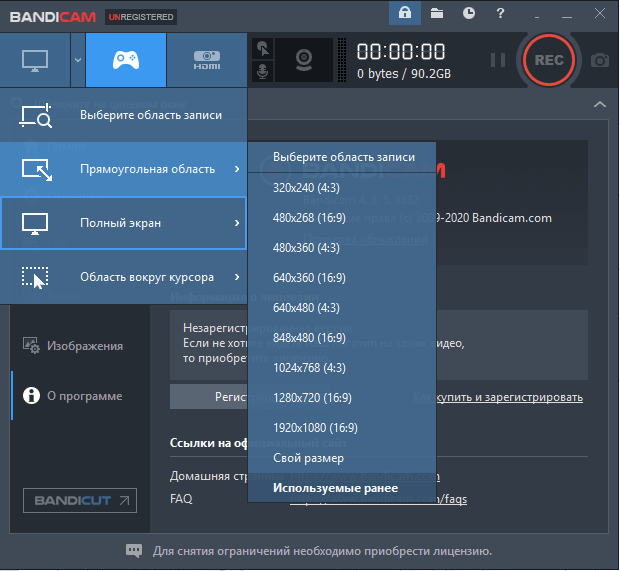620x571 pixels.
Task: Select the 1280x720 (16:9) size
Action: [342, 398]
